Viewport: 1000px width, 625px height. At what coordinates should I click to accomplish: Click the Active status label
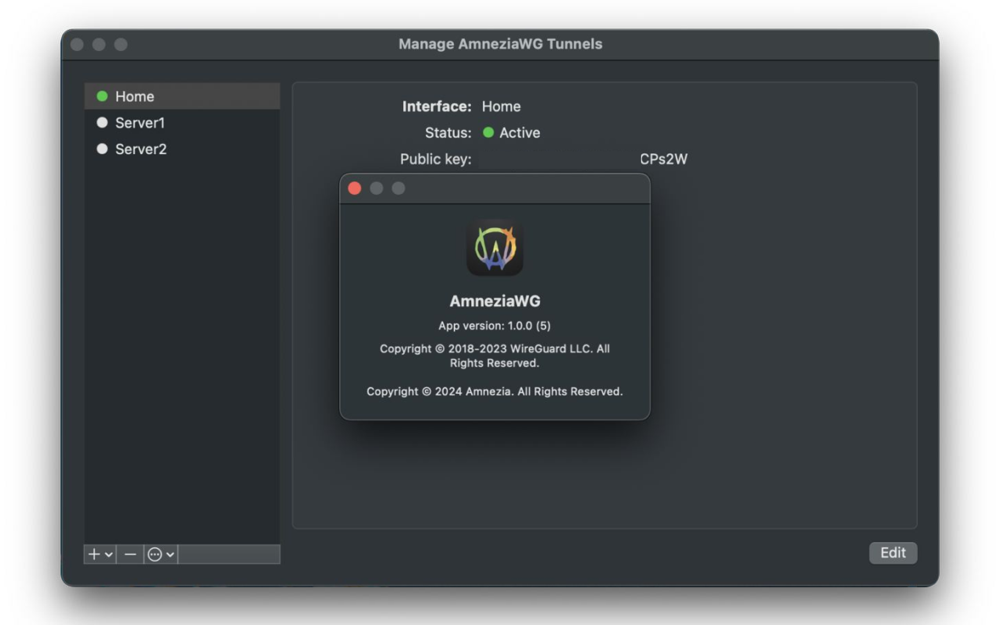click(x=520, y=133)
